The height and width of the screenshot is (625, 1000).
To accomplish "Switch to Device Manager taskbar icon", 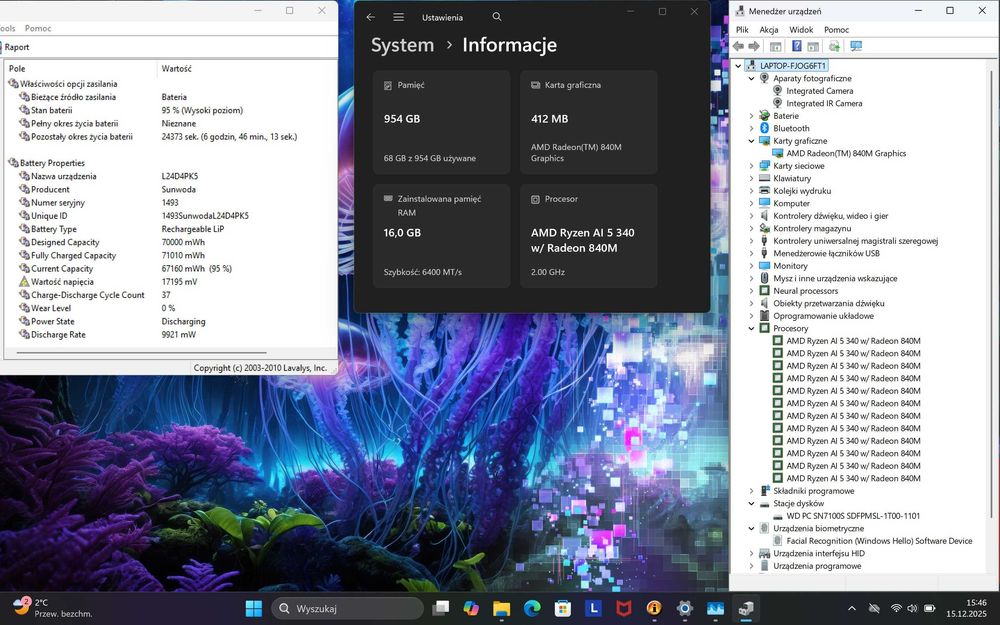I will (746, 608).
